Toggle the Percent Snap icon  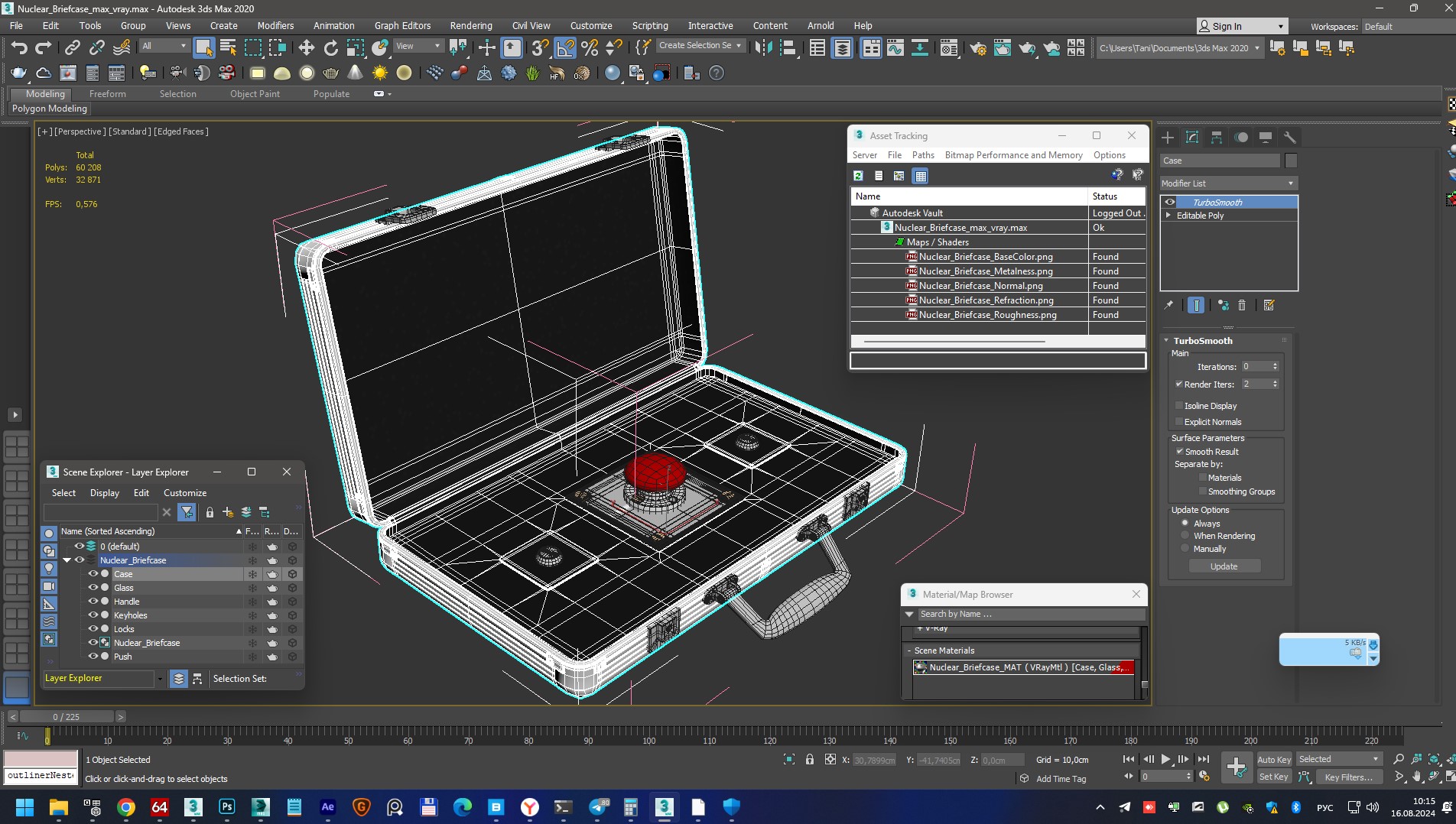pos(590,48)
